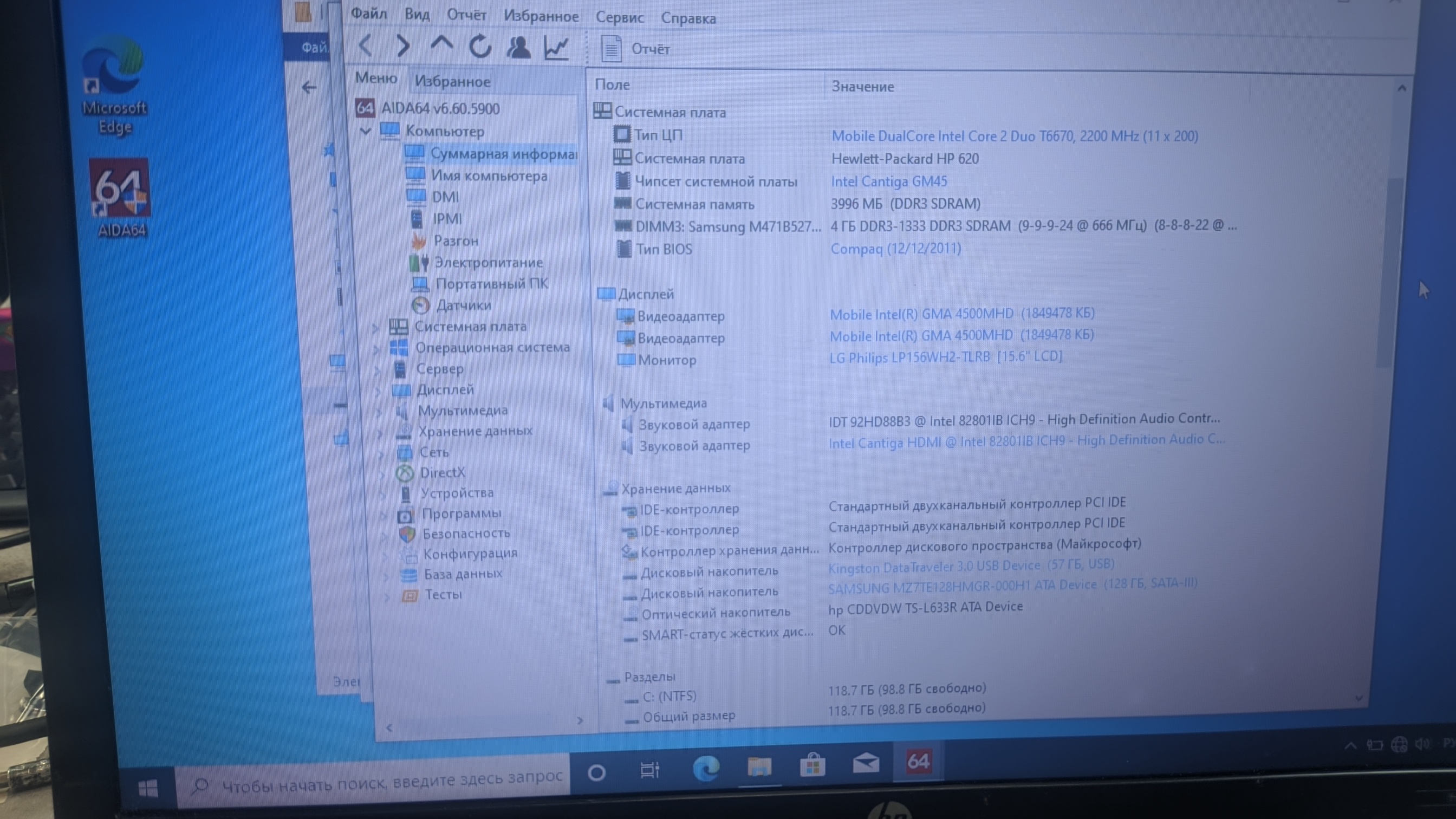This screenshot has height=819, width=1456.
Task: Open Intel Cantiga GM45 chipset link
Action: 888,181
